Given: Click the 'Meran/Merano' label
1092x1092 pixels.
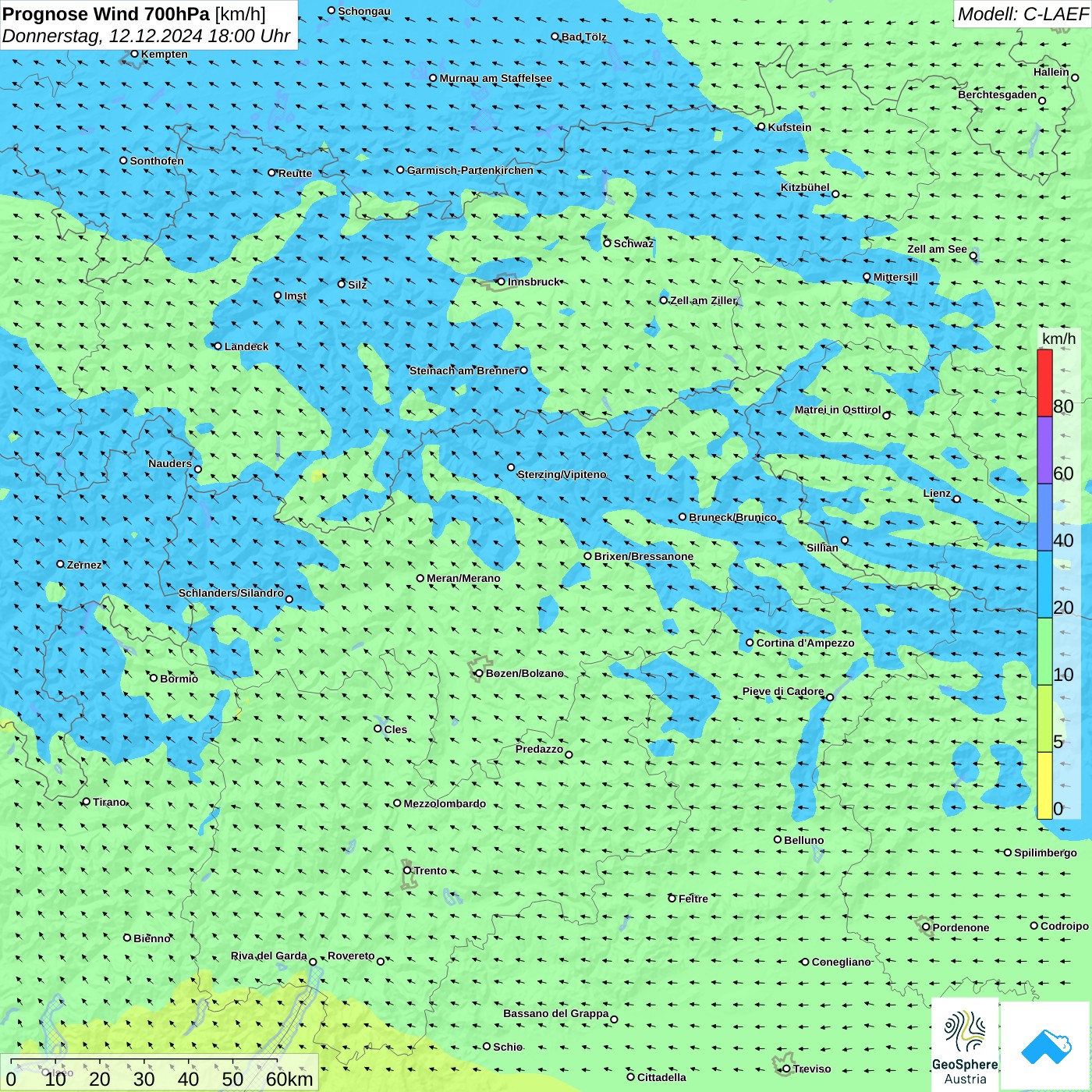Looking at the screenshot, I should pyautogui.click(x=463, y=578).
